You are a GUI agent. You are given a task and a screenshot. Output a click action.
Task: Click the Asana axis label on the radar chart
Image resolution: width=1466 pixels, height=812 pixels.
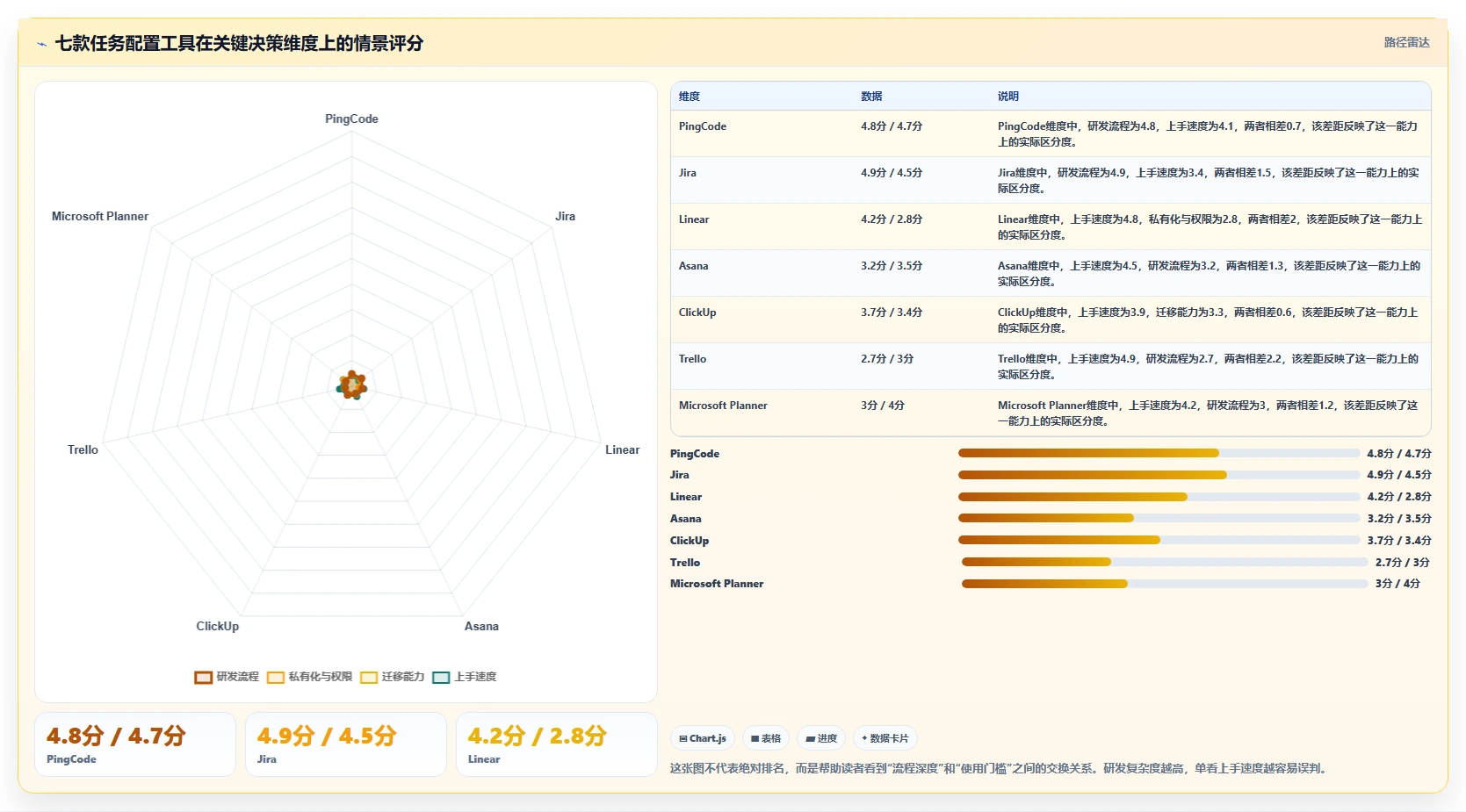tap(481, 626)
